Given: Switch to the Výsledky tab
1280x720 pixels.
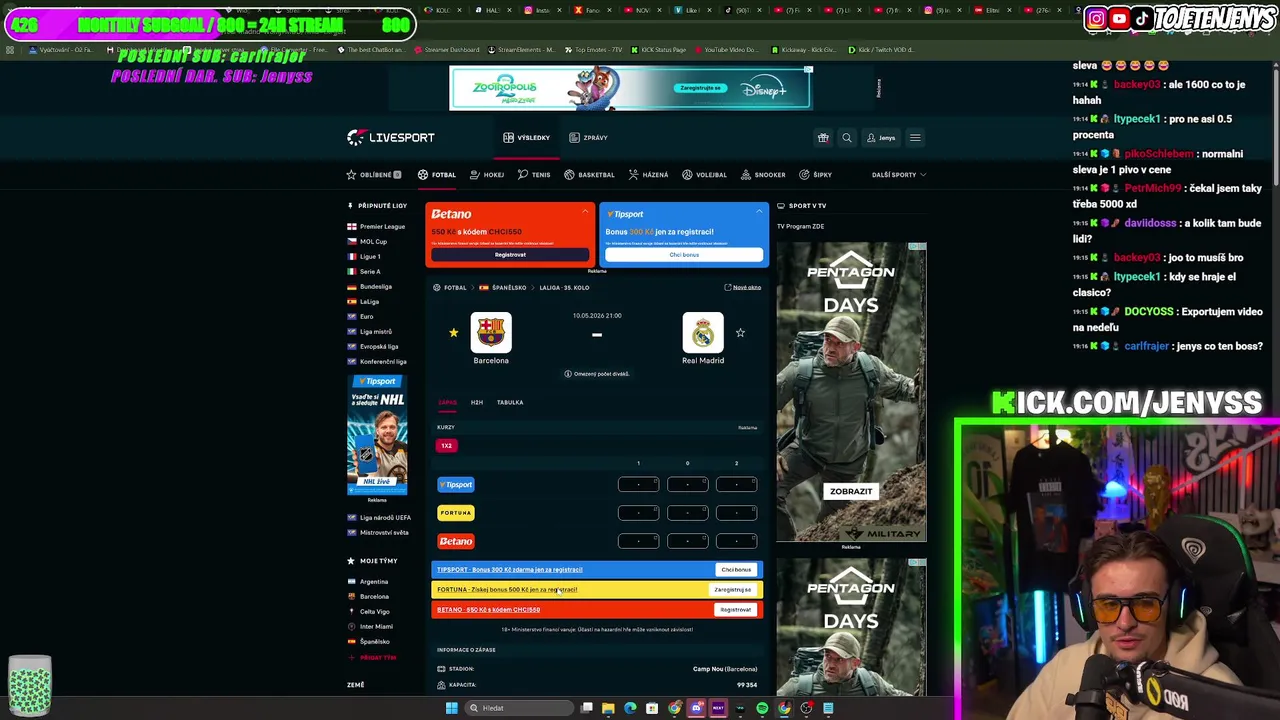Looking at the screenshot, I should pos(527,138).
